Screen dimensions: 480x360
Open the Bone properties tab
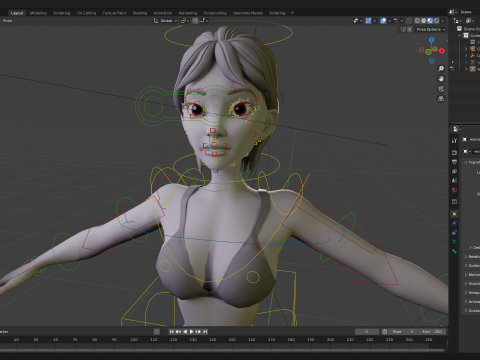pos(454,251)
